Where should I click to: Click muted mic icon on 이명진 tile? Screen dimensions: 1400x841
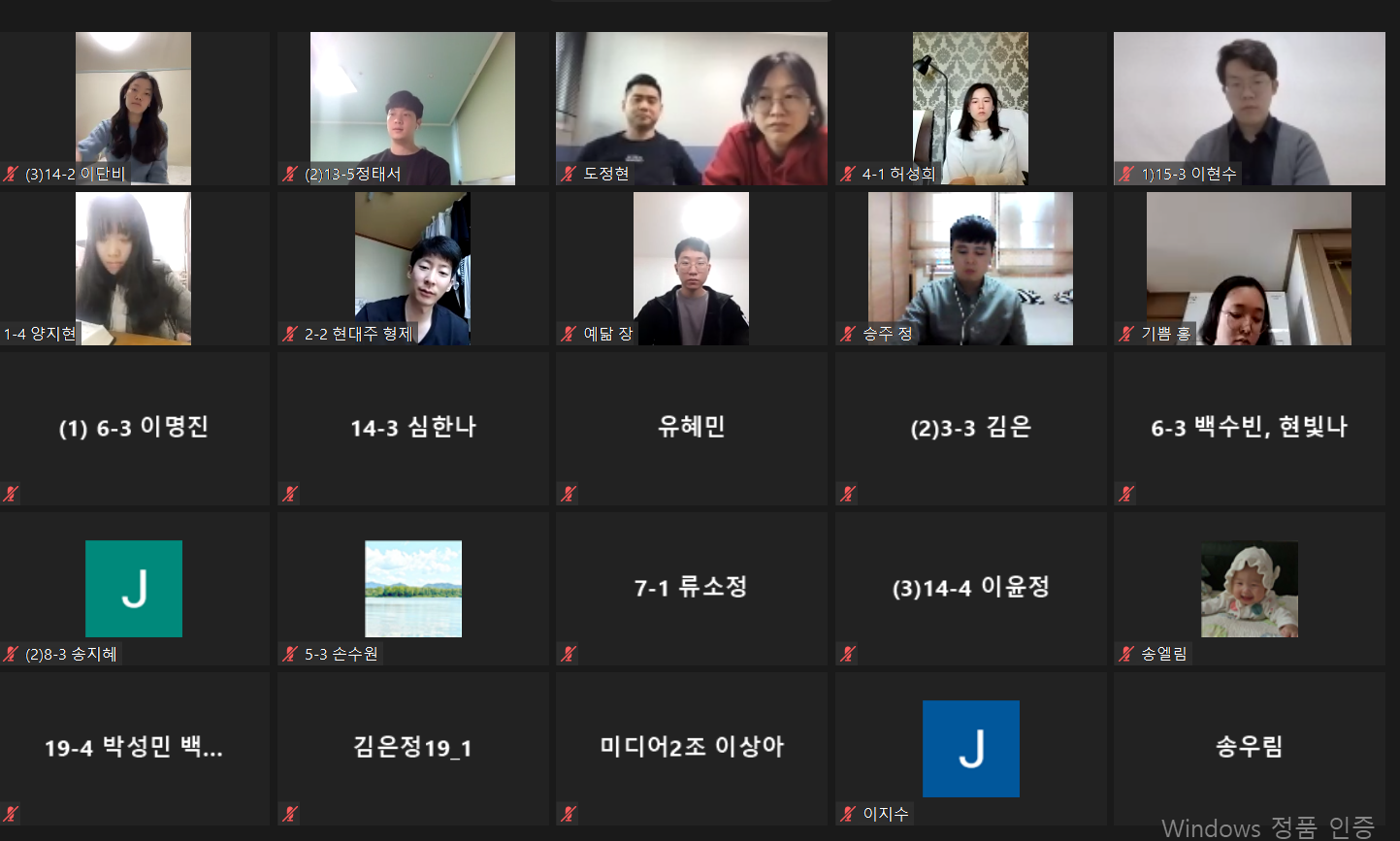click(11, 494)
